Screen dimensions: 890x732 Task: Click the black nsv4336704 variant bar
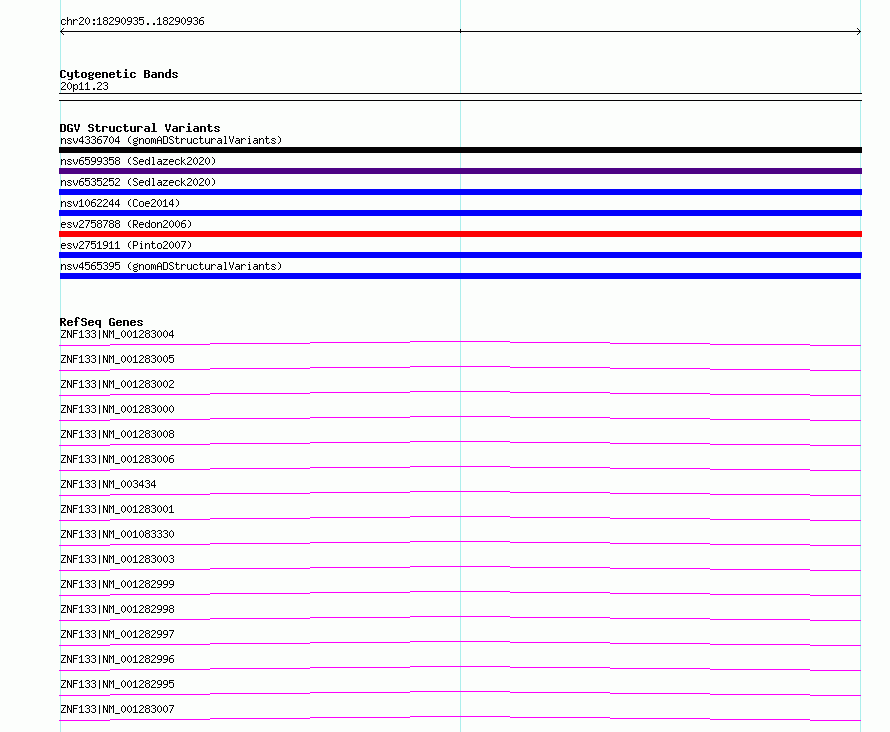(x=460, y=150)
